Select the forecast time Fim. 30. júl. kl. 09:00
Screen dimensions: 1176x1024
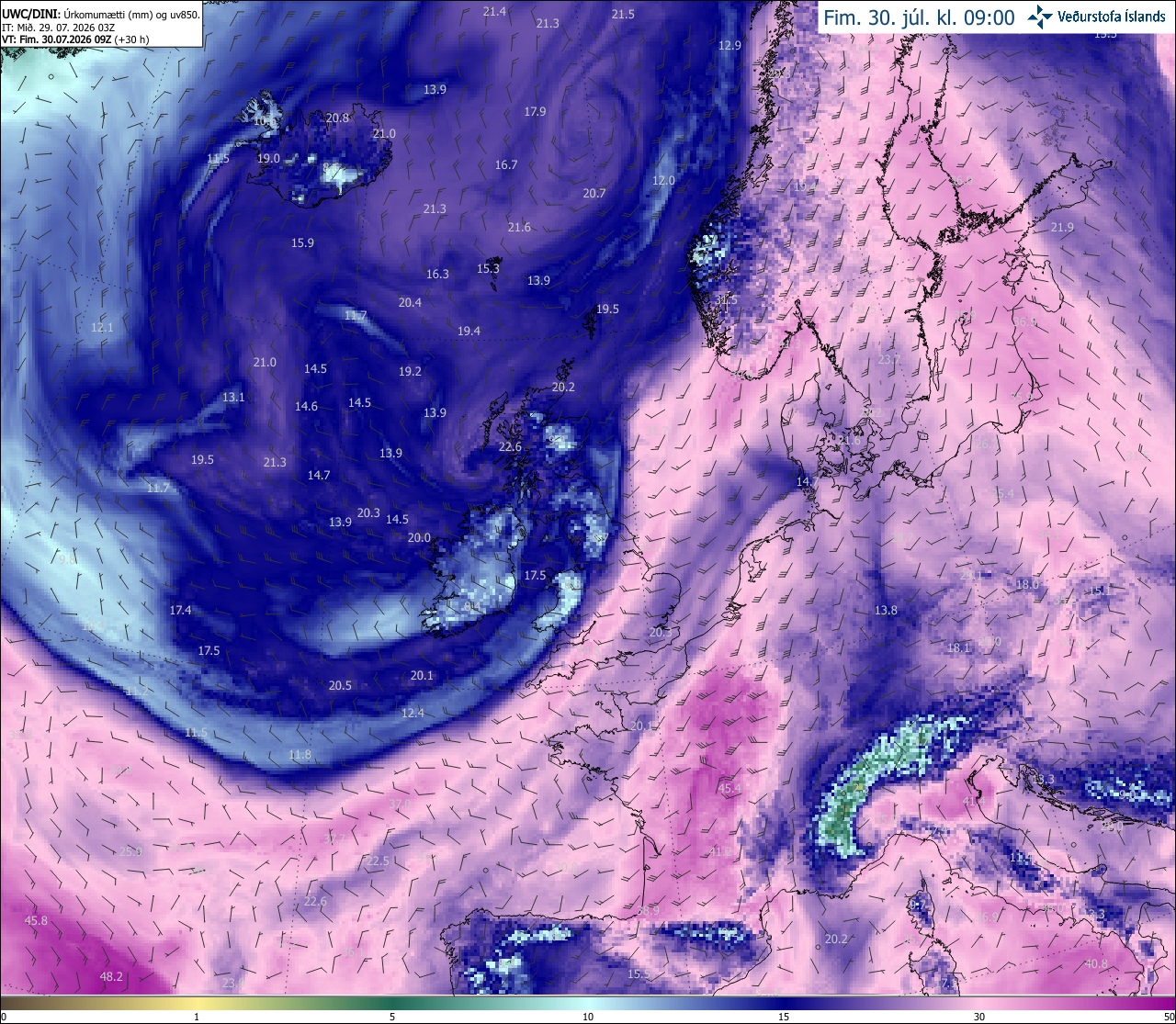tap(919, 17)
